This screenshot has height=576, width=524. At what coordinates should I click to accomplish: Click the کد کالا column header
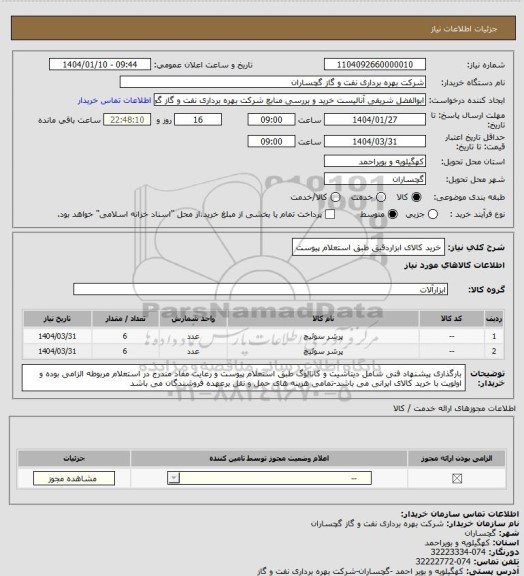pos(452,318)
